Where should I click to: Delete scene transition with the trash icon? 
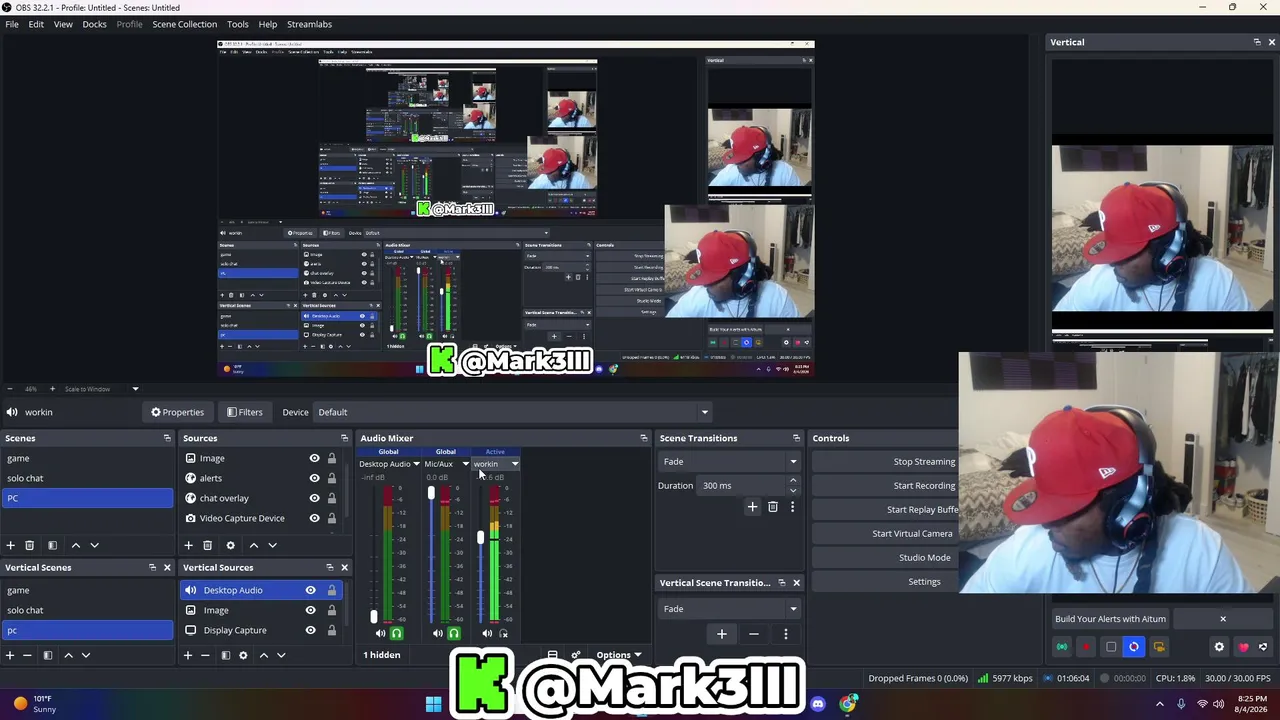(772, 507)
